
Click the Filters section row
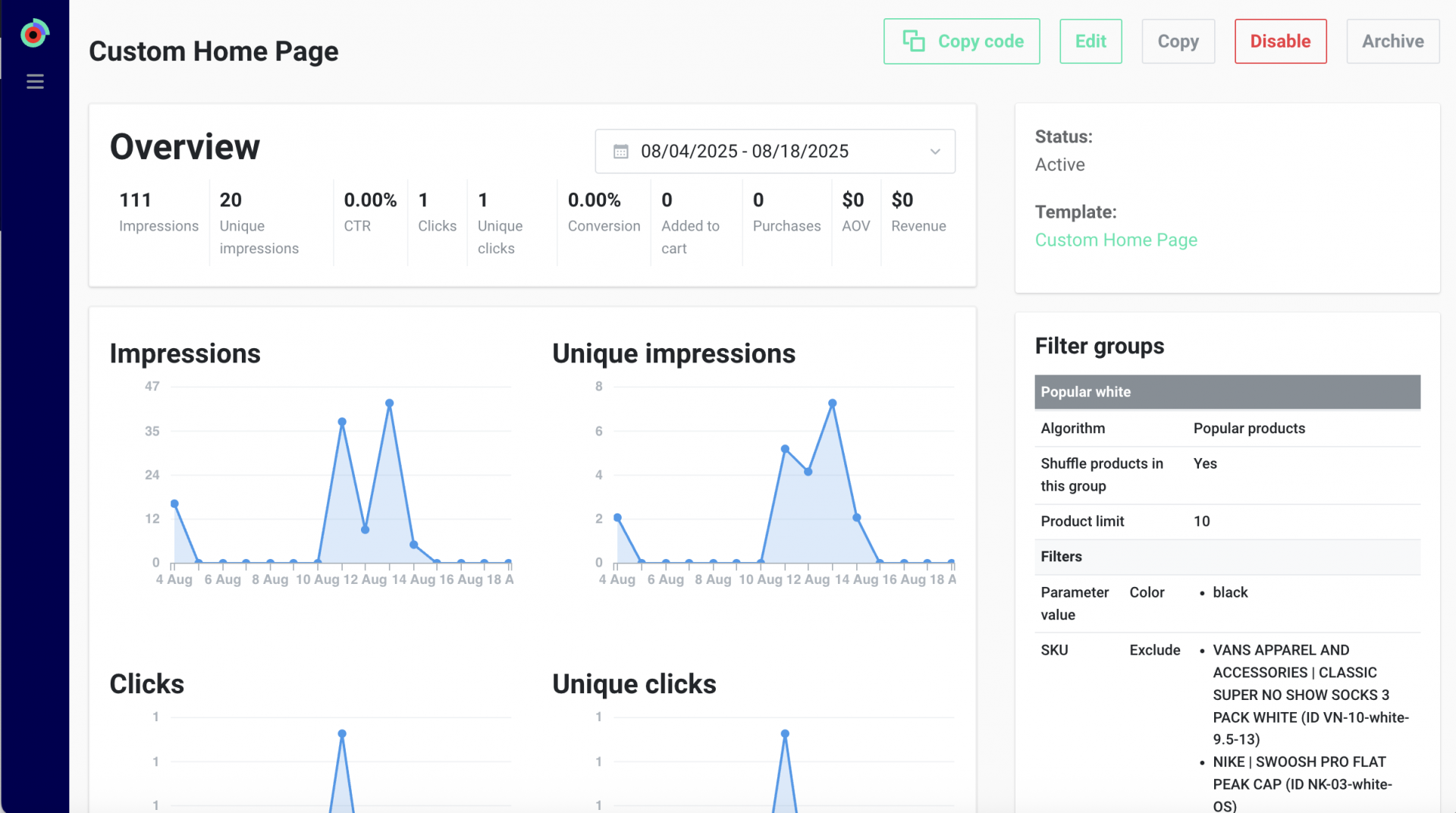click(x=1227, y=557)
